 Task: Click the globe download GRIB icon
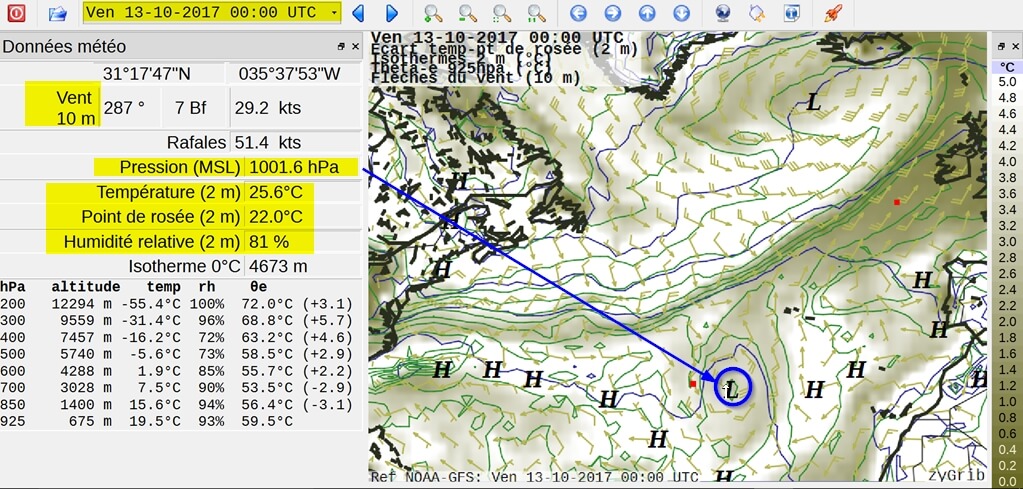[723, 12]
